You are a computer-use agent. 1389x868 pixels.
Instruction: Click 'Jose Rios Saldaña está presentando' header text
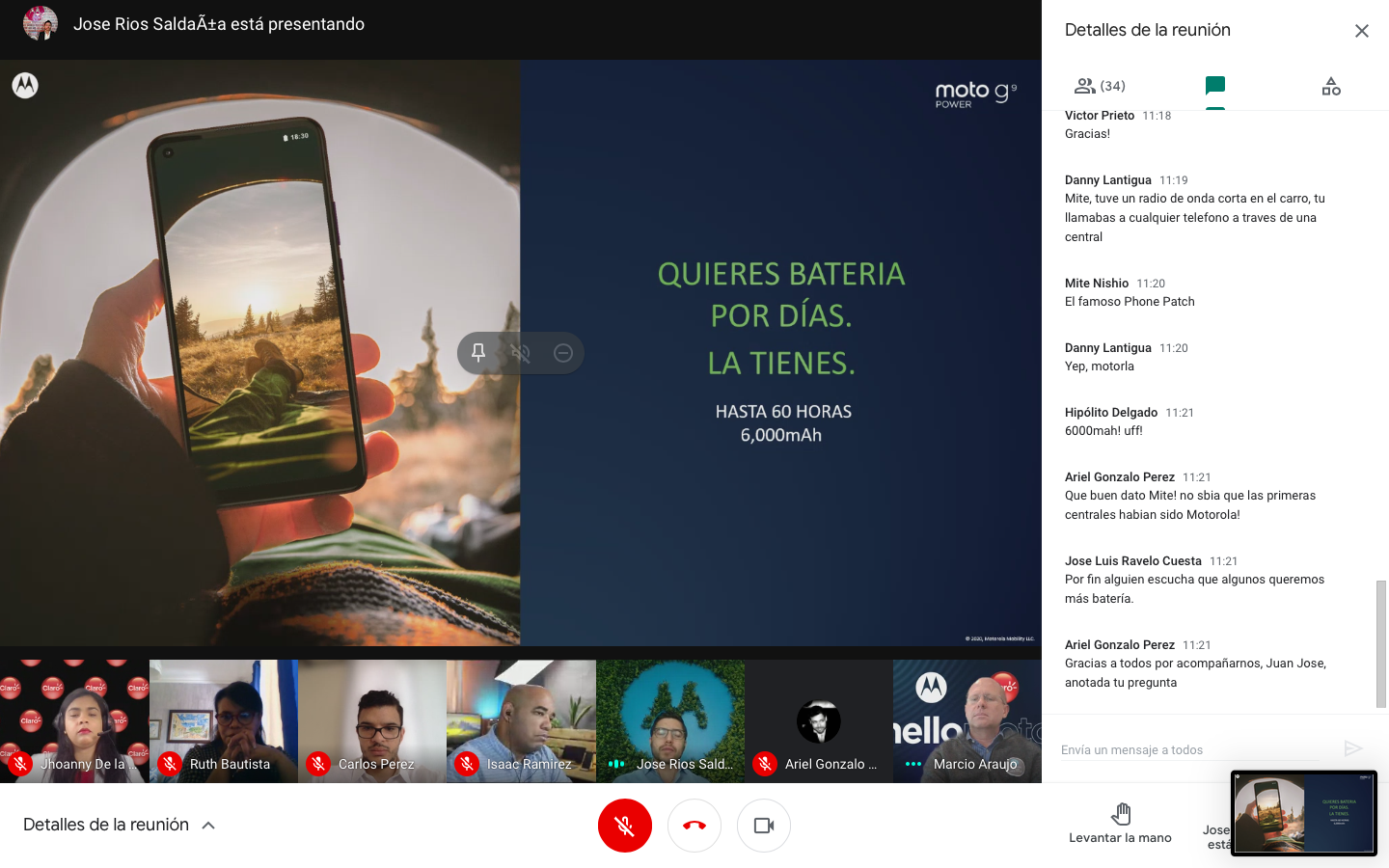point(219,24)
